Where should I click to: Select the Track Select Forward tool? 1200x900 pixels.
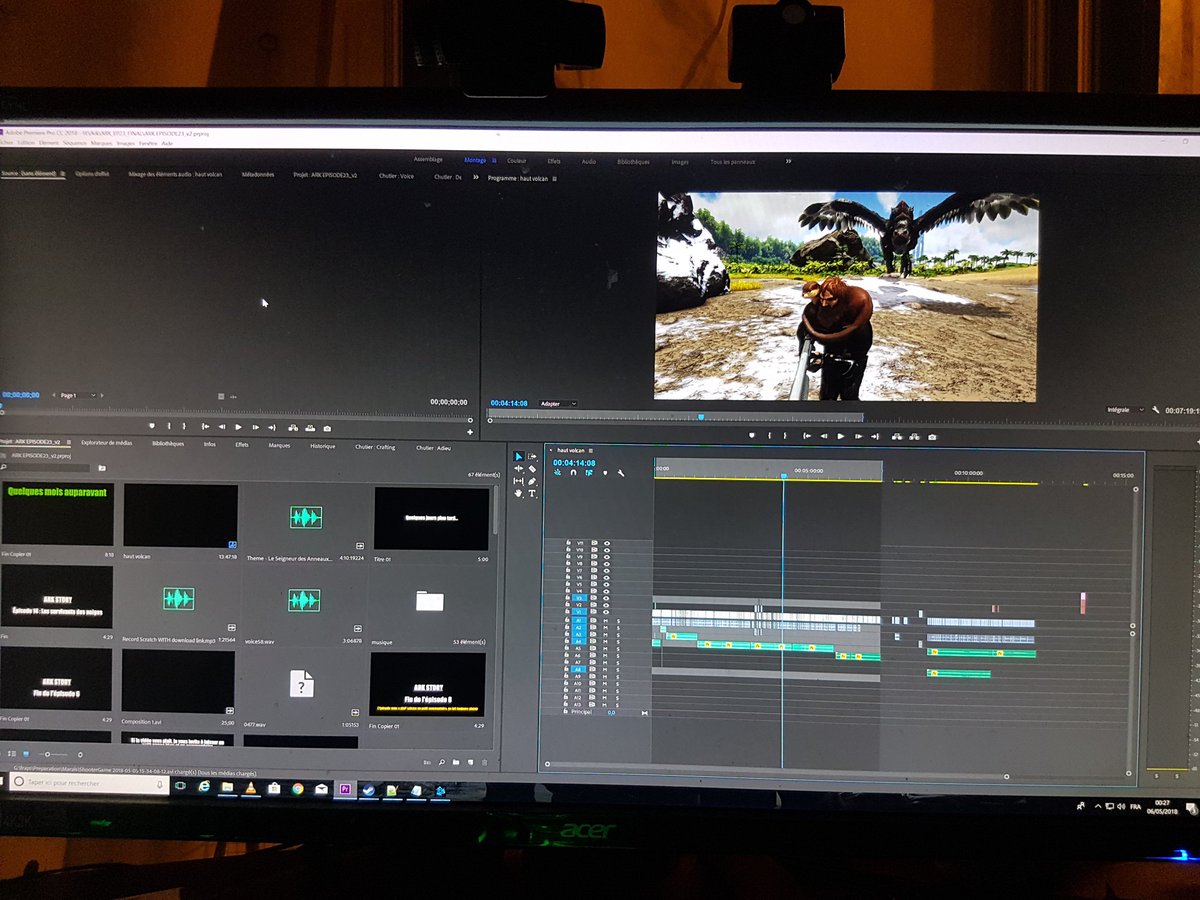tap(532, 456)
